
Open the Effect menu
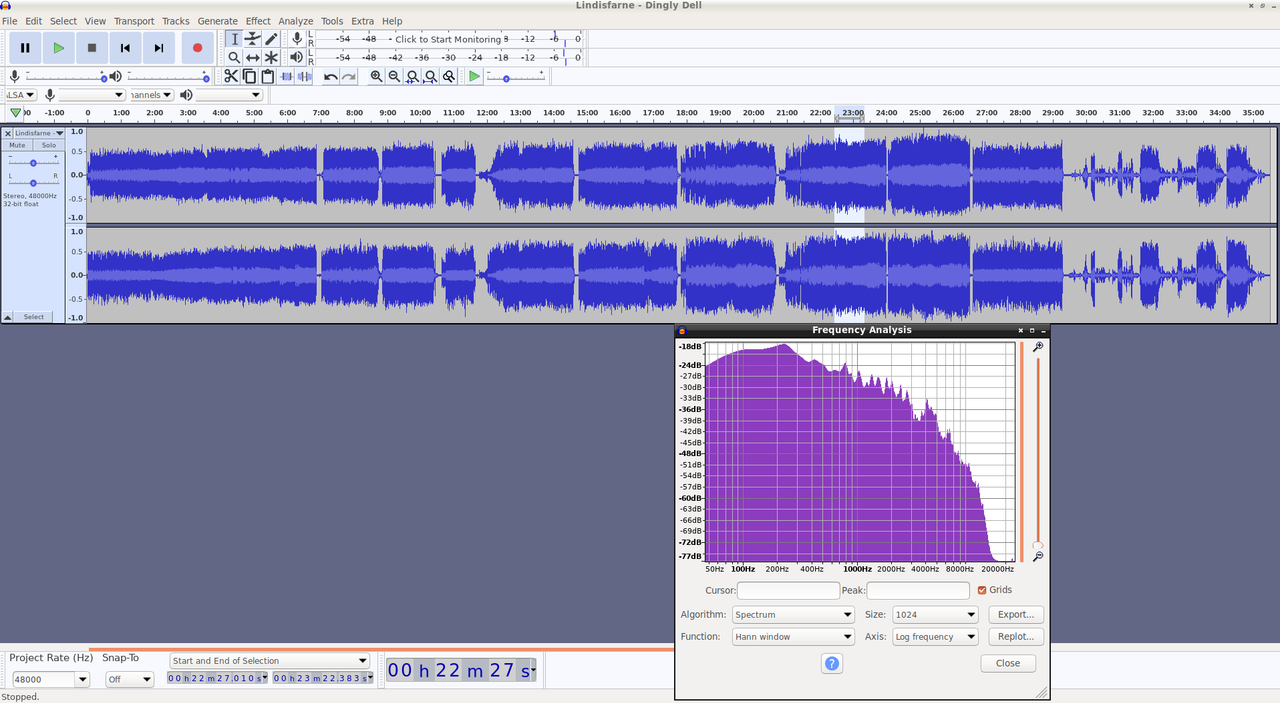258,21
